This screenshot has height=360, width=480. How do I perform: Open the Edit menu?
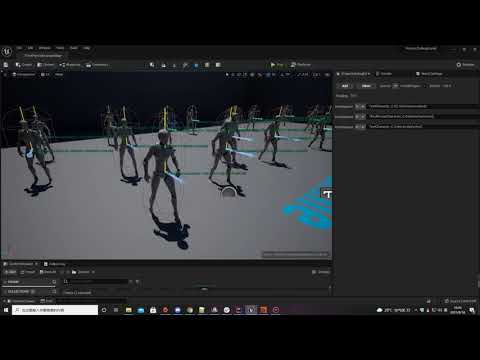(x=30, y=48)
